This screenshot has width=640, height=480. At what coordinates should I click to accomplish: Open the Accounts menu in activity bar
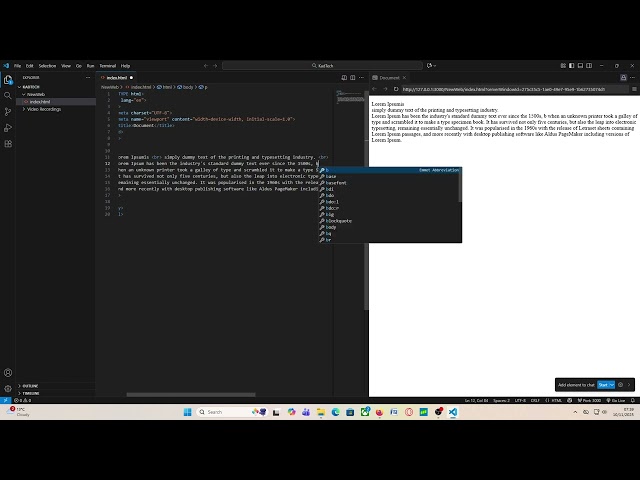[8, 373]
